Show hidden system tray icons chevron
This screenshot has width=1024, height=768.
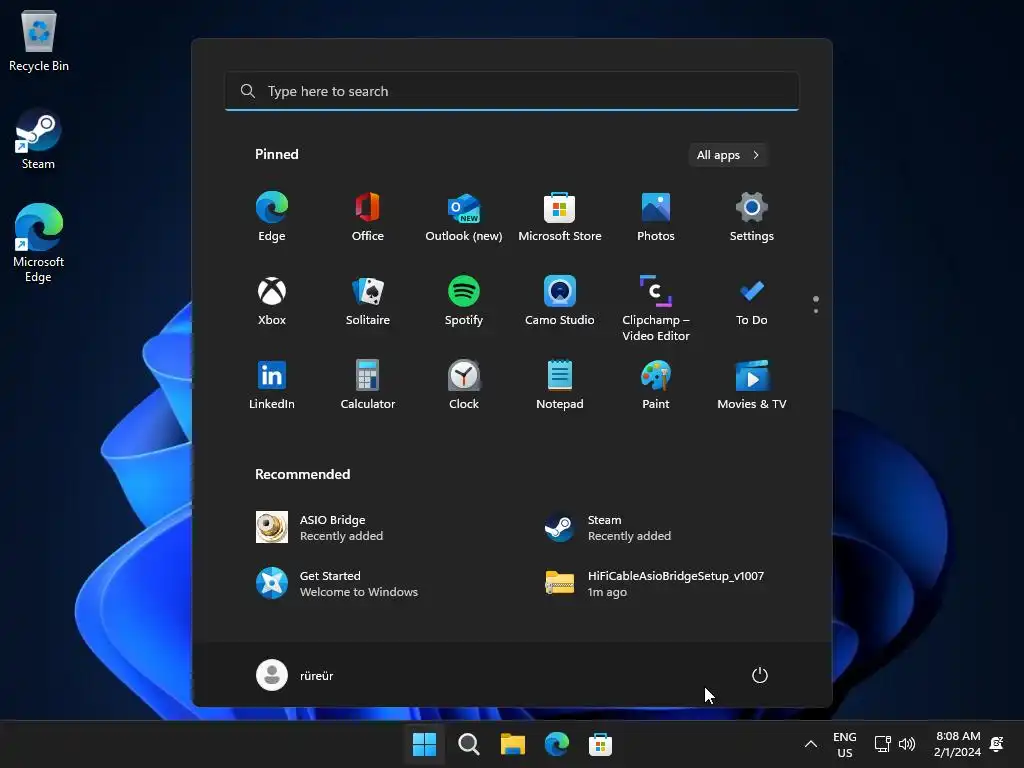click(x=810, y=744)
